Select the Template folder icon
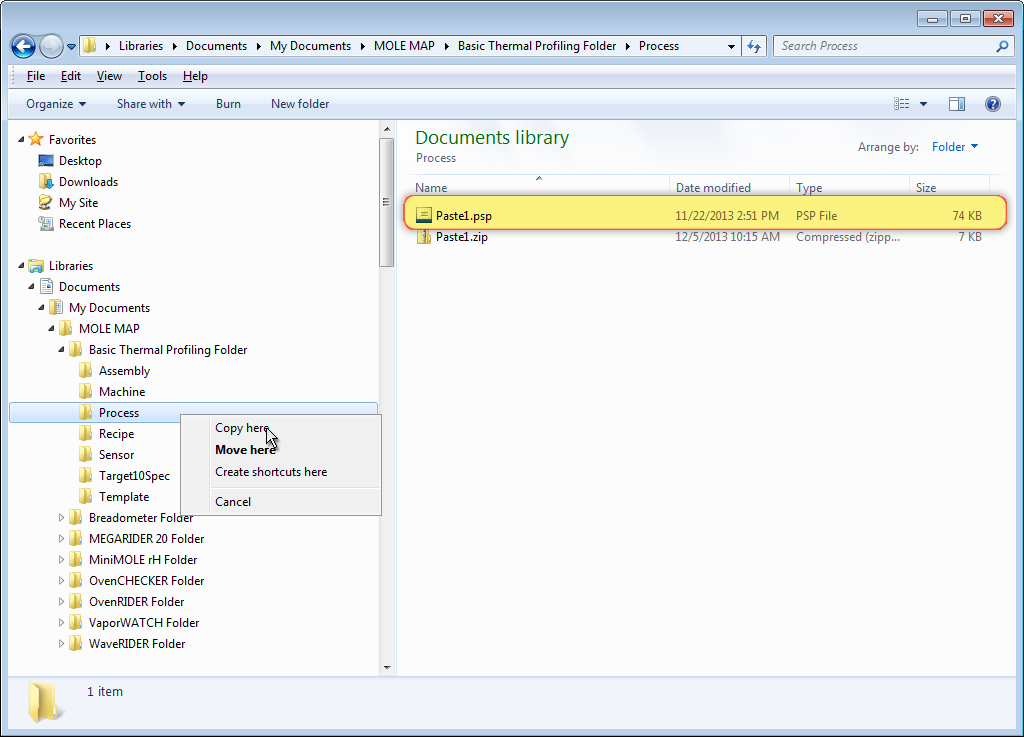The image size is (1024, 737). click(86, 497)
